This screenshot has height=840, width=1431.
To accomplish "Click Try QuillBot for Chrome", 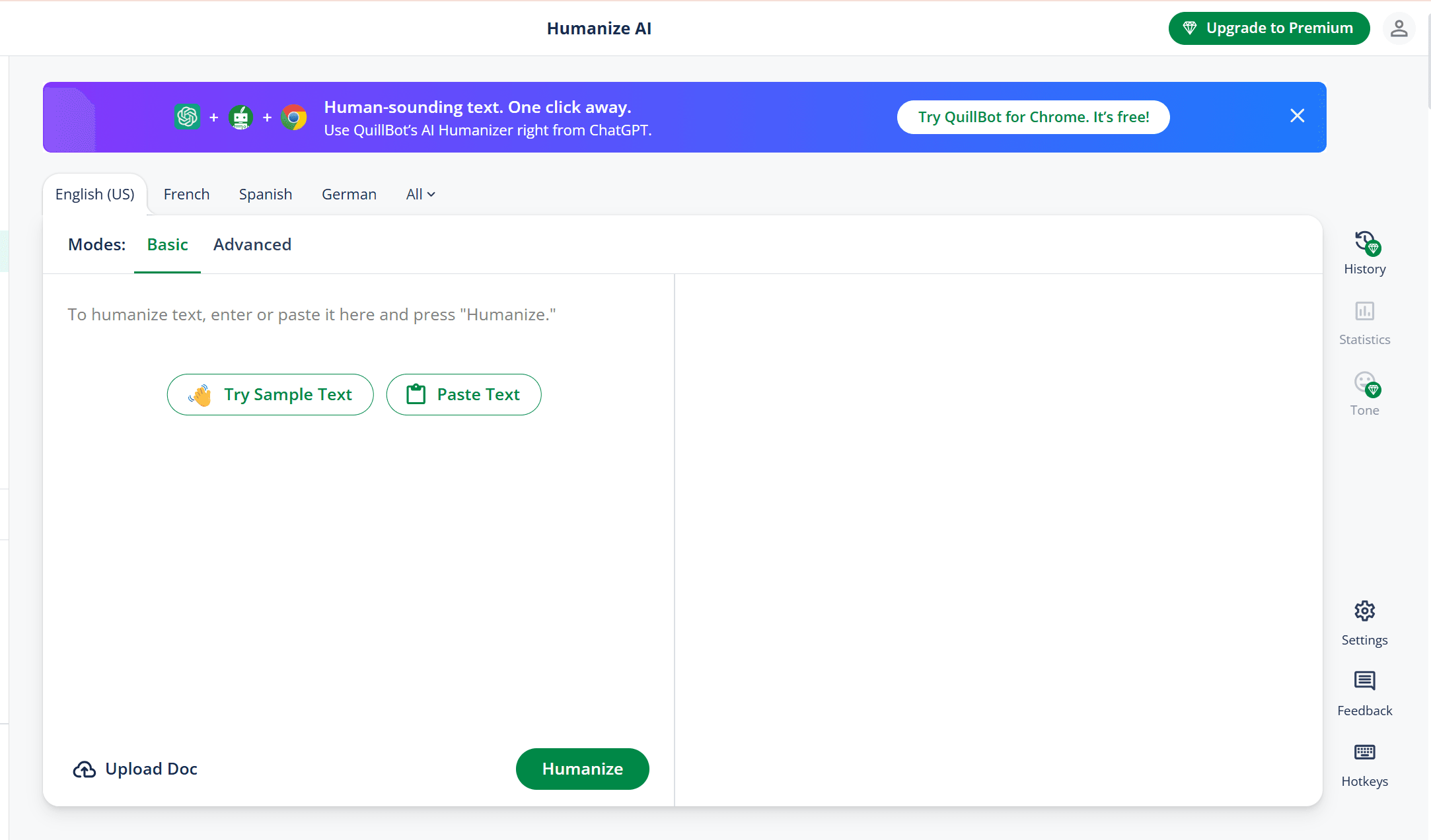I will [1033, 117].
